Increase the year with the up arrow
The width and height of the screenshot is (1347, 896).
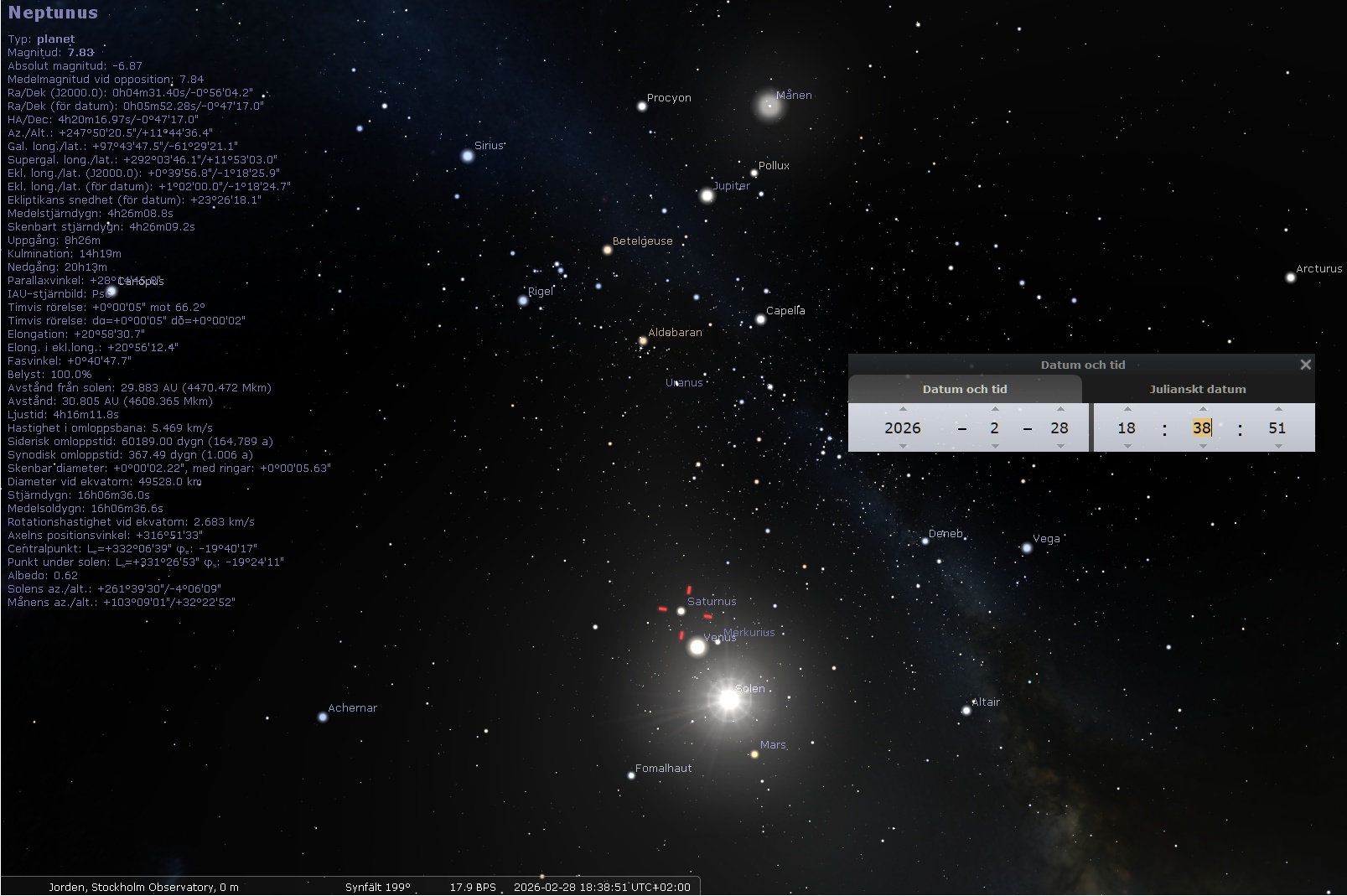pyautogui.click(x=903, y=409)
